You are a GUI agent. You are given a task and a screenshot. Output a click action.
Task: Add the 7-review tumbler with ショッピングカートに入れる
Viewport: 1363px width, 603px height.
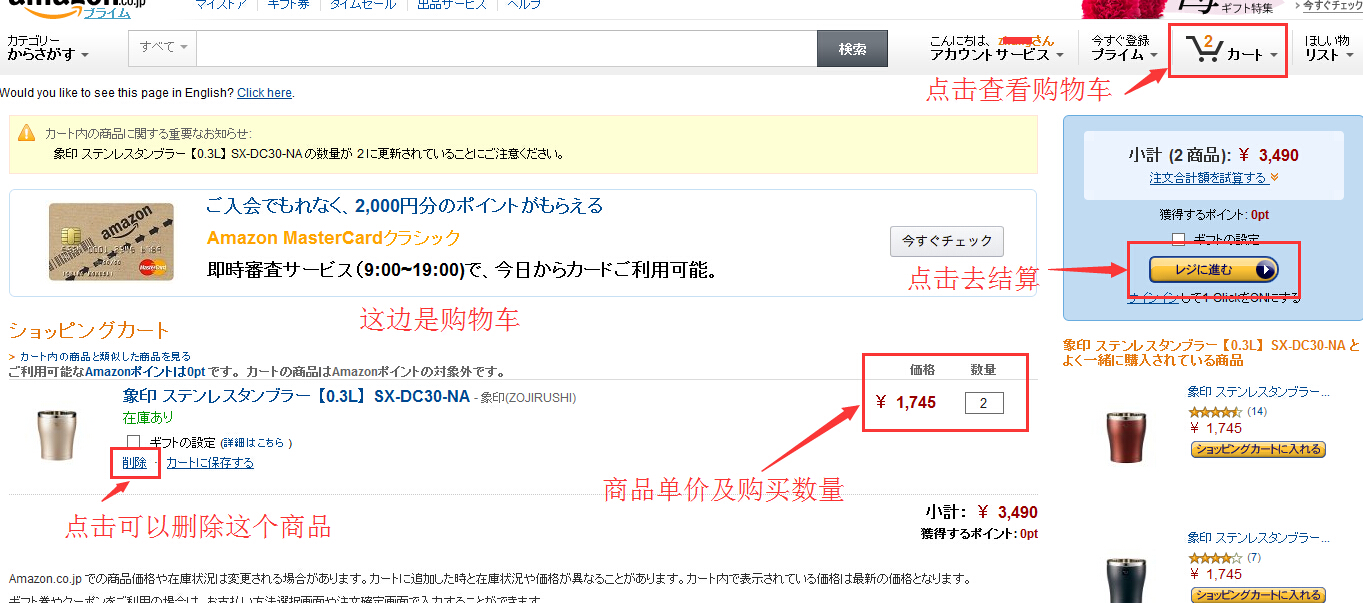coord(1258,595)
